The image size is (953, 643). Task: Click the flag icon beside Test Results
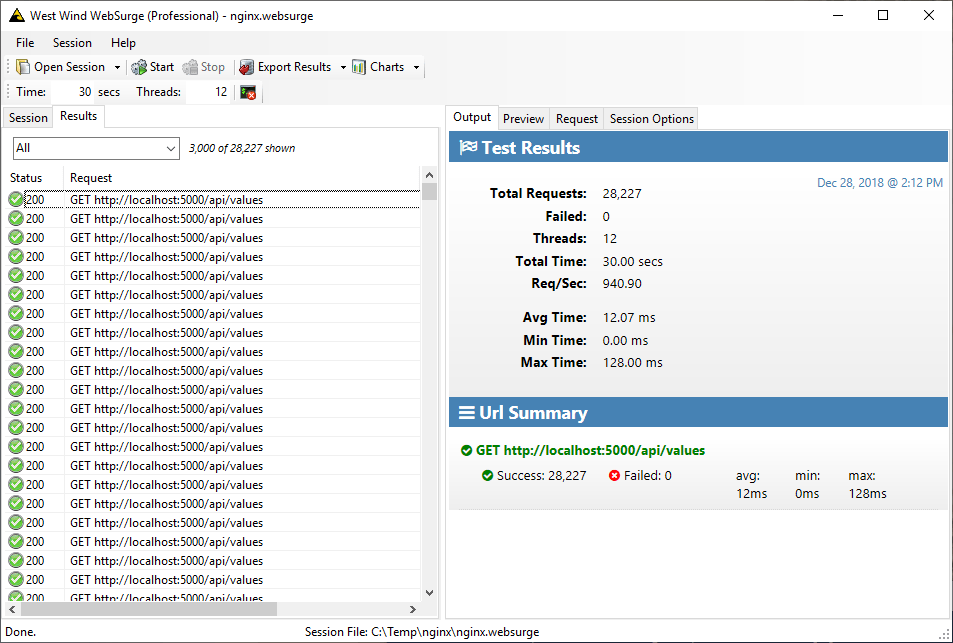pos(468,148)
